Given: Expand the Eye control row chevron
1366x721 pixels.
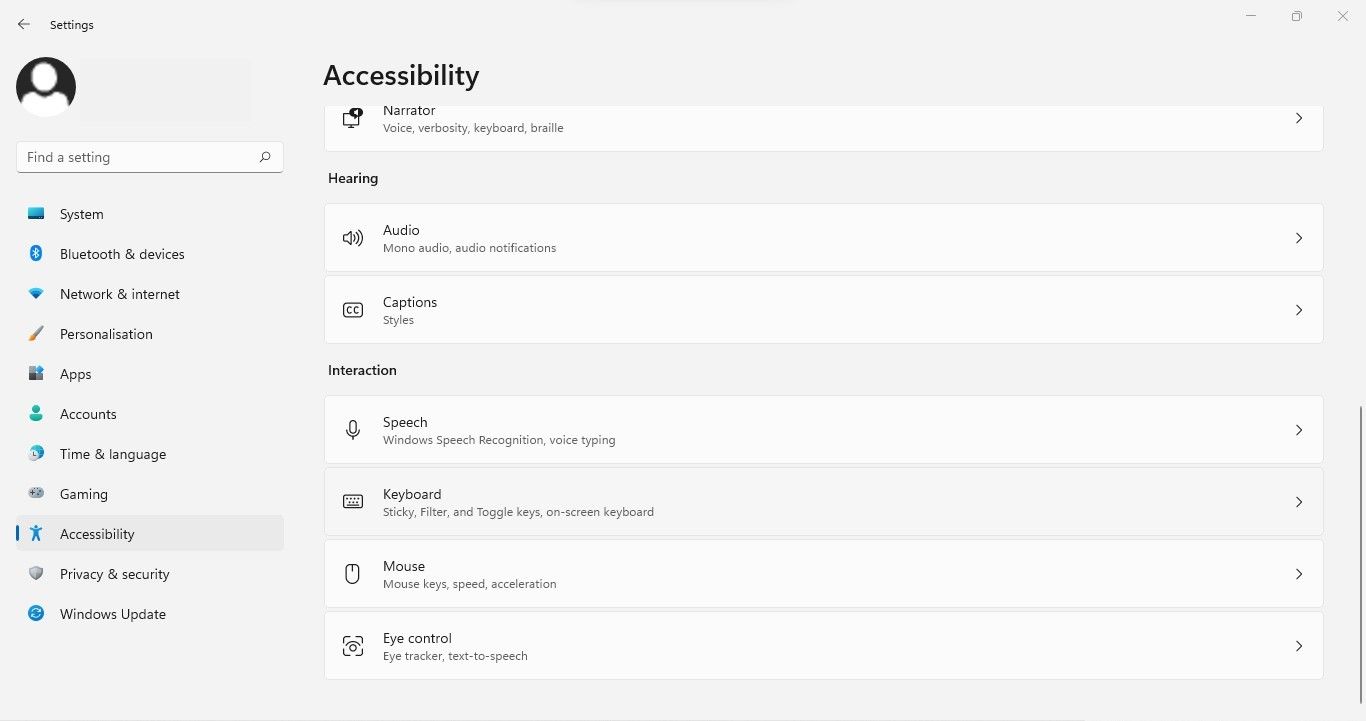Looking at the screenshot, I should pos(1299,646).
